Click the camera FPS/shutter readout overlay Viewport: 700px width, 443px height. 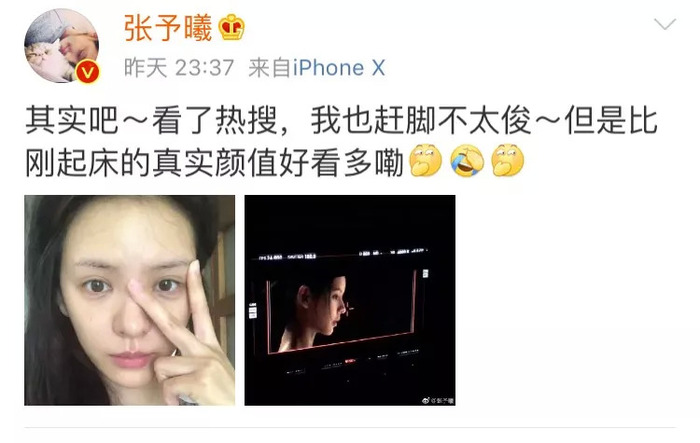[288, 257]
